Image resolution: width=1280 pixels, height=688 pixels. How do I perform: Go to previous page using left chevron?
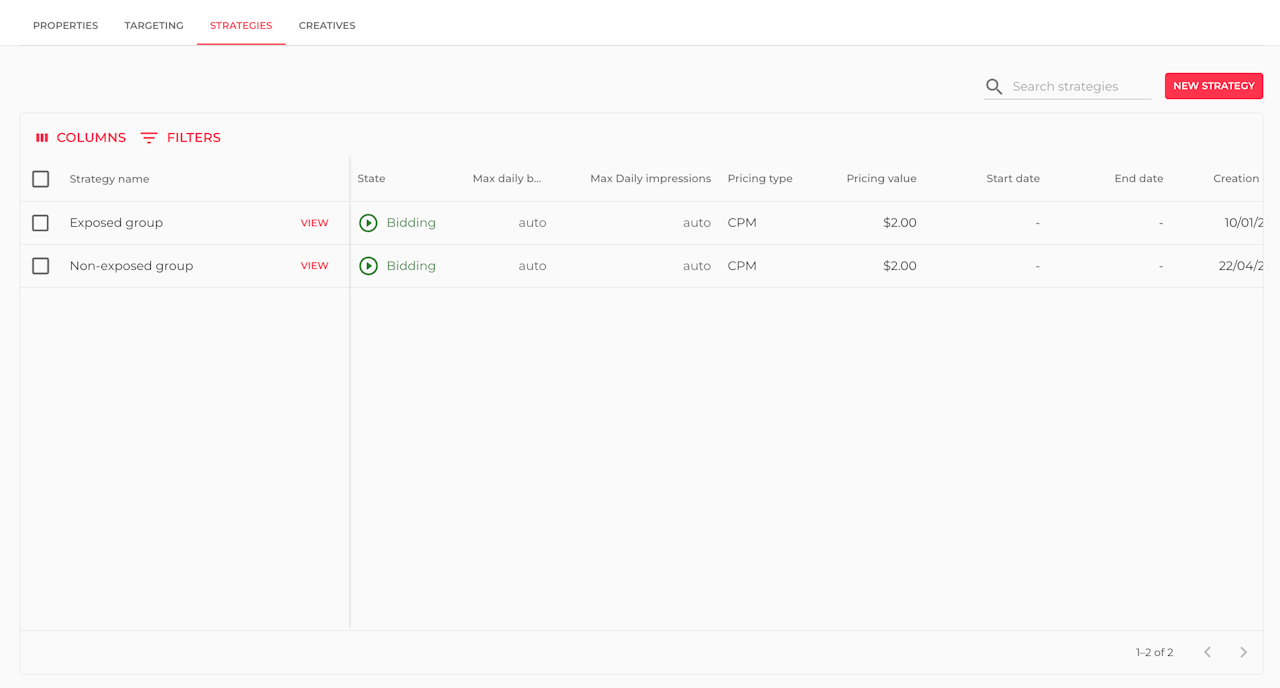click(1207, 652)
